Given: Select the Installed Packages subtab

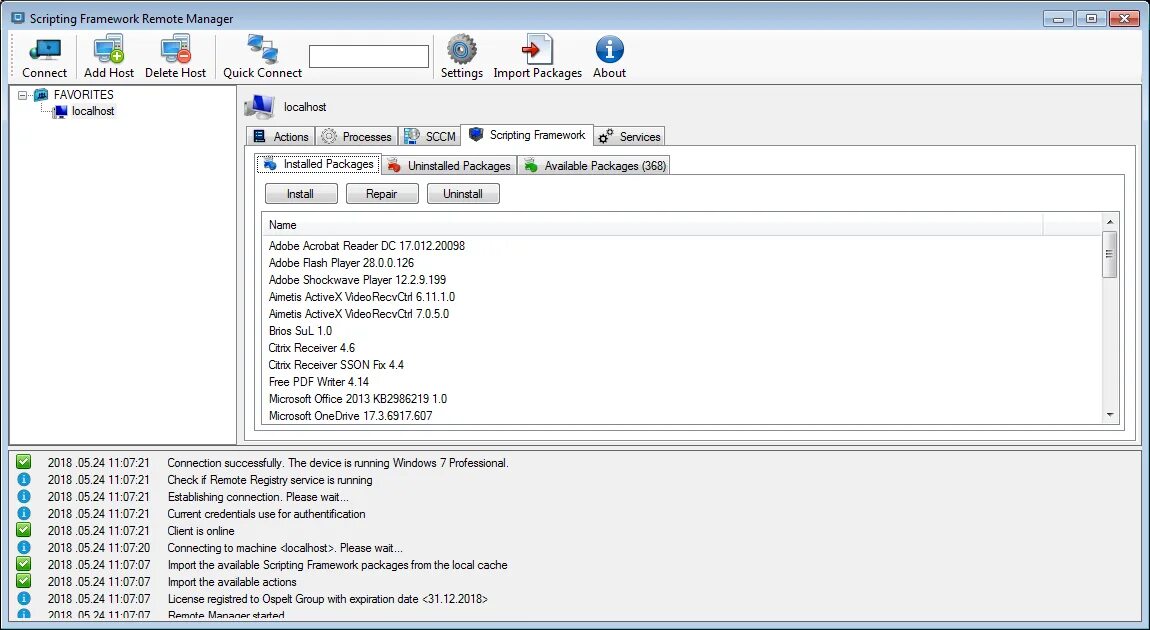Looking at the screenshot, I should pos(318,164).
